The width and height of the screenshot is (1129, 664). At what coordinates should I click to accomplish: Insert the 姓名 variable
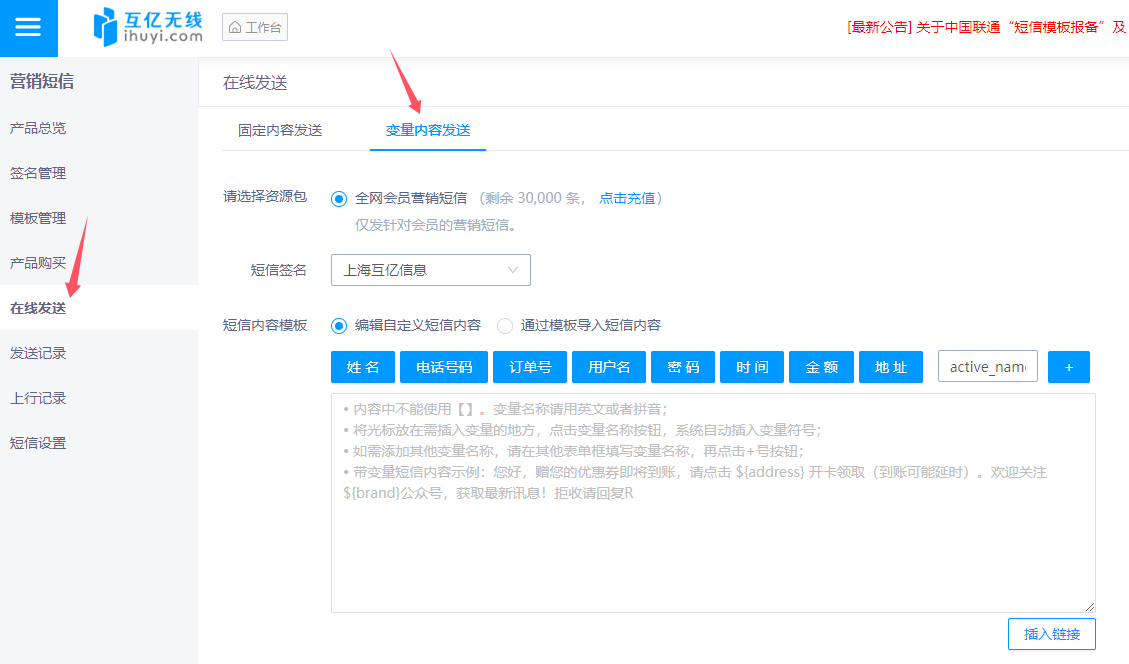(x=363, y=367)
